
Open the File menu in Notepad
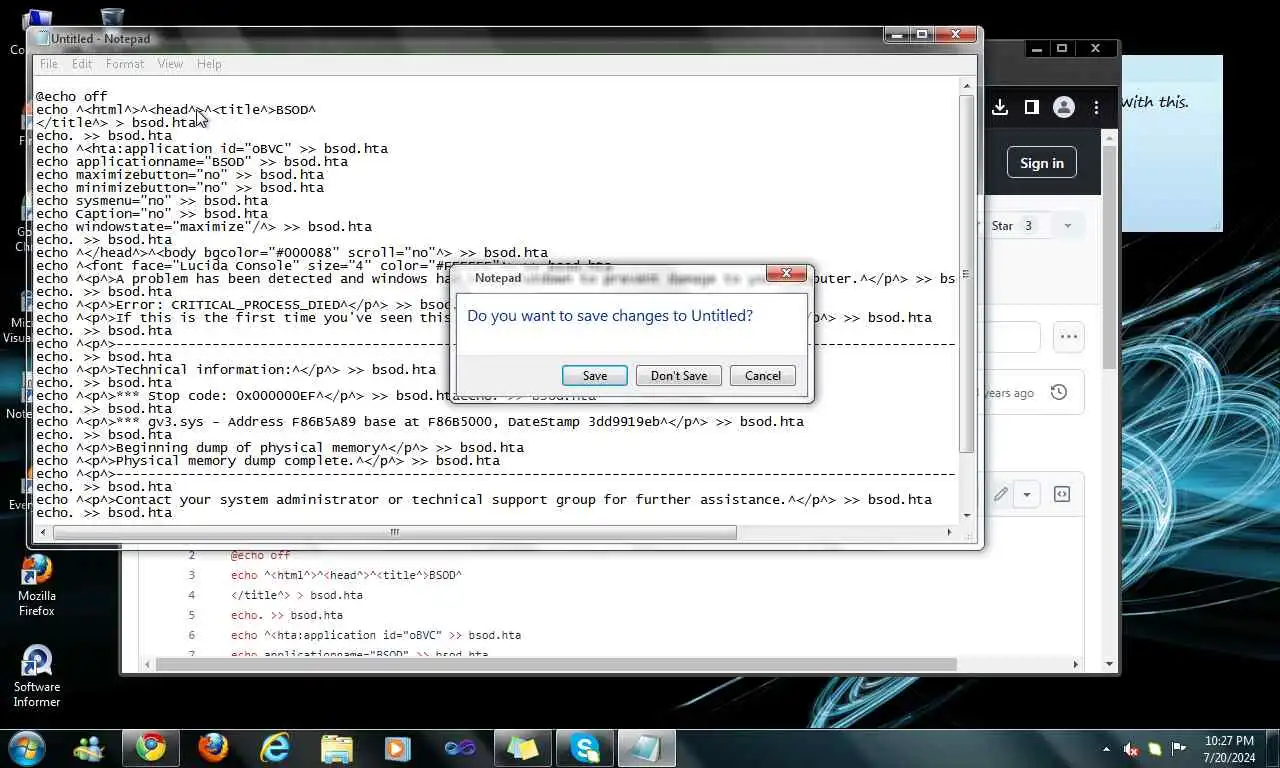48,64
